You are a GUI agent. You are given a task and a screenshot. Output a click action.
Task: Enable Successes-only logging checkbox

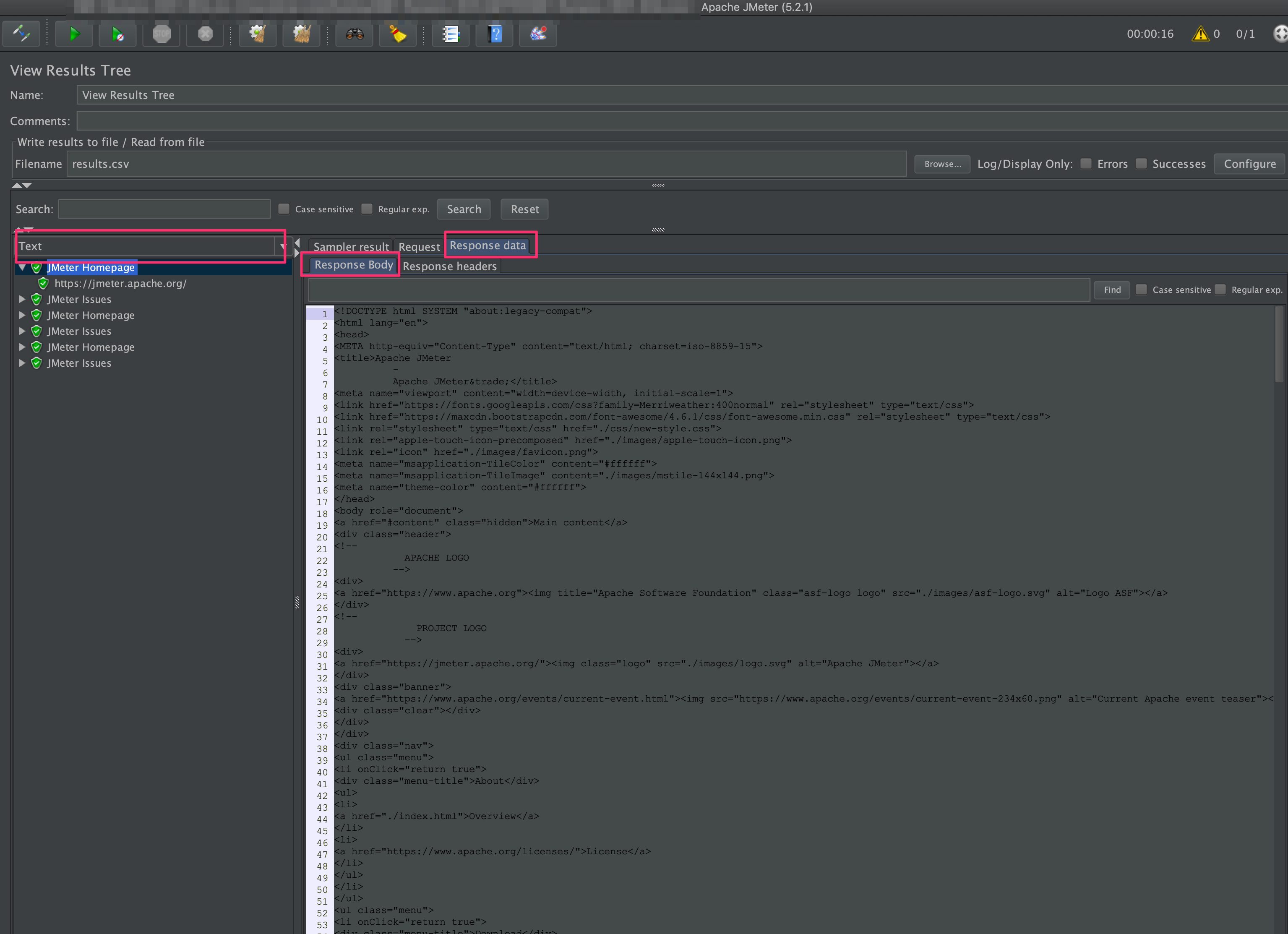(x=1142, y=163)
